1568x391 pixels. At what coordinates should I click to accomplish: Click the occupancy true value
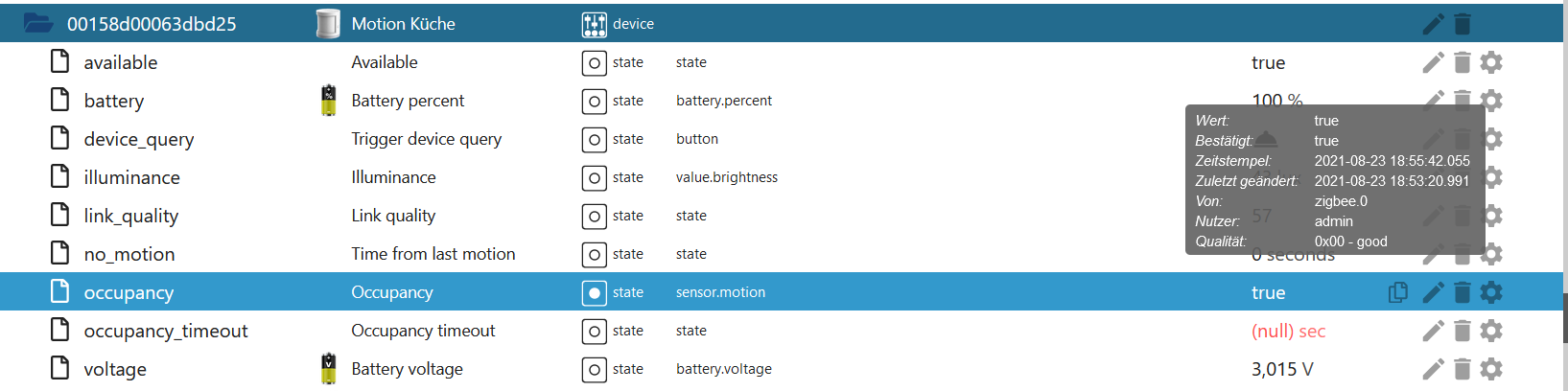click(x=1268, y=292)
